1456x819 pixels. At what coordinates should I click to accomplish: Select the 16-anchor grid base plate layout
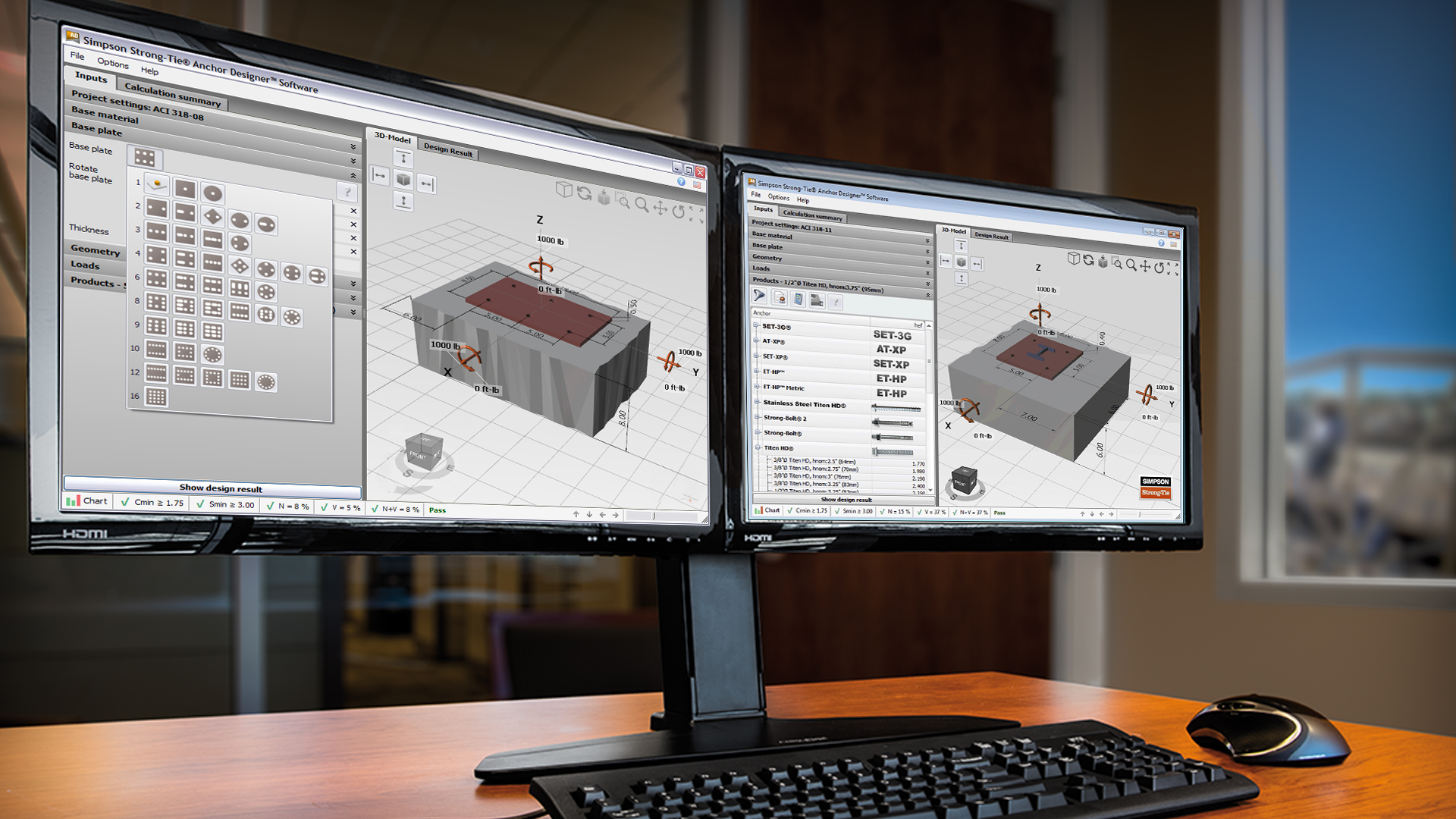[156, 397]
